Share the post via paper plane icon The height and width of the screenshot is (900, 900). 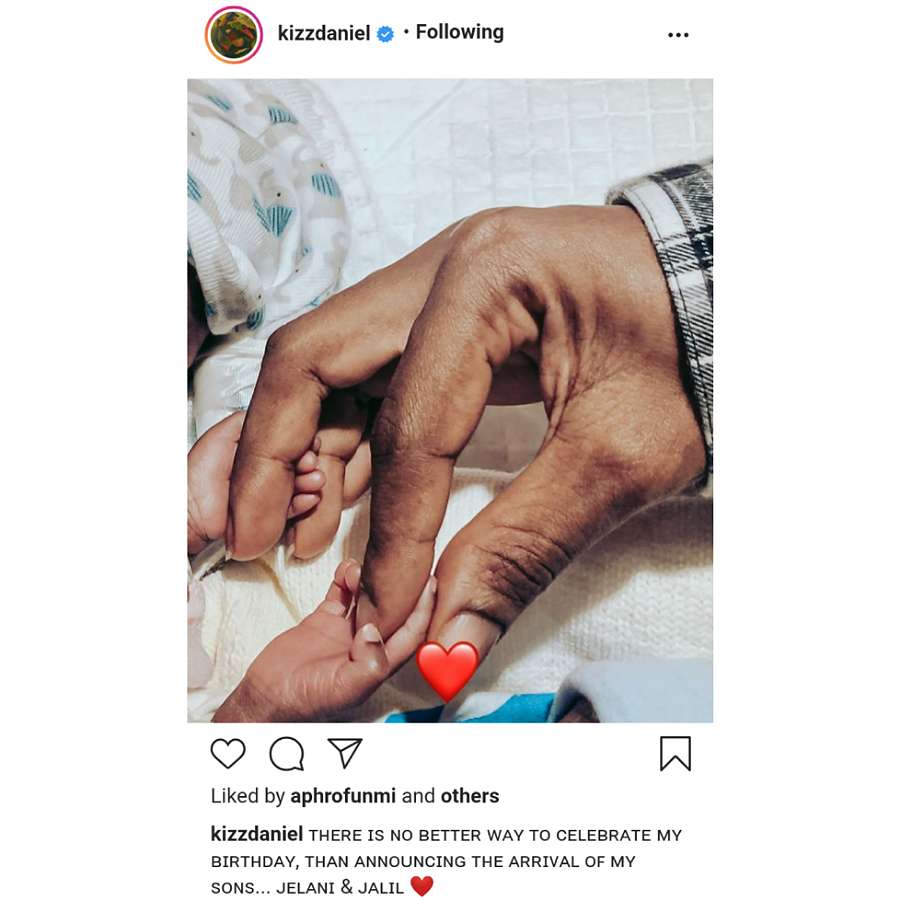[345, 753]
